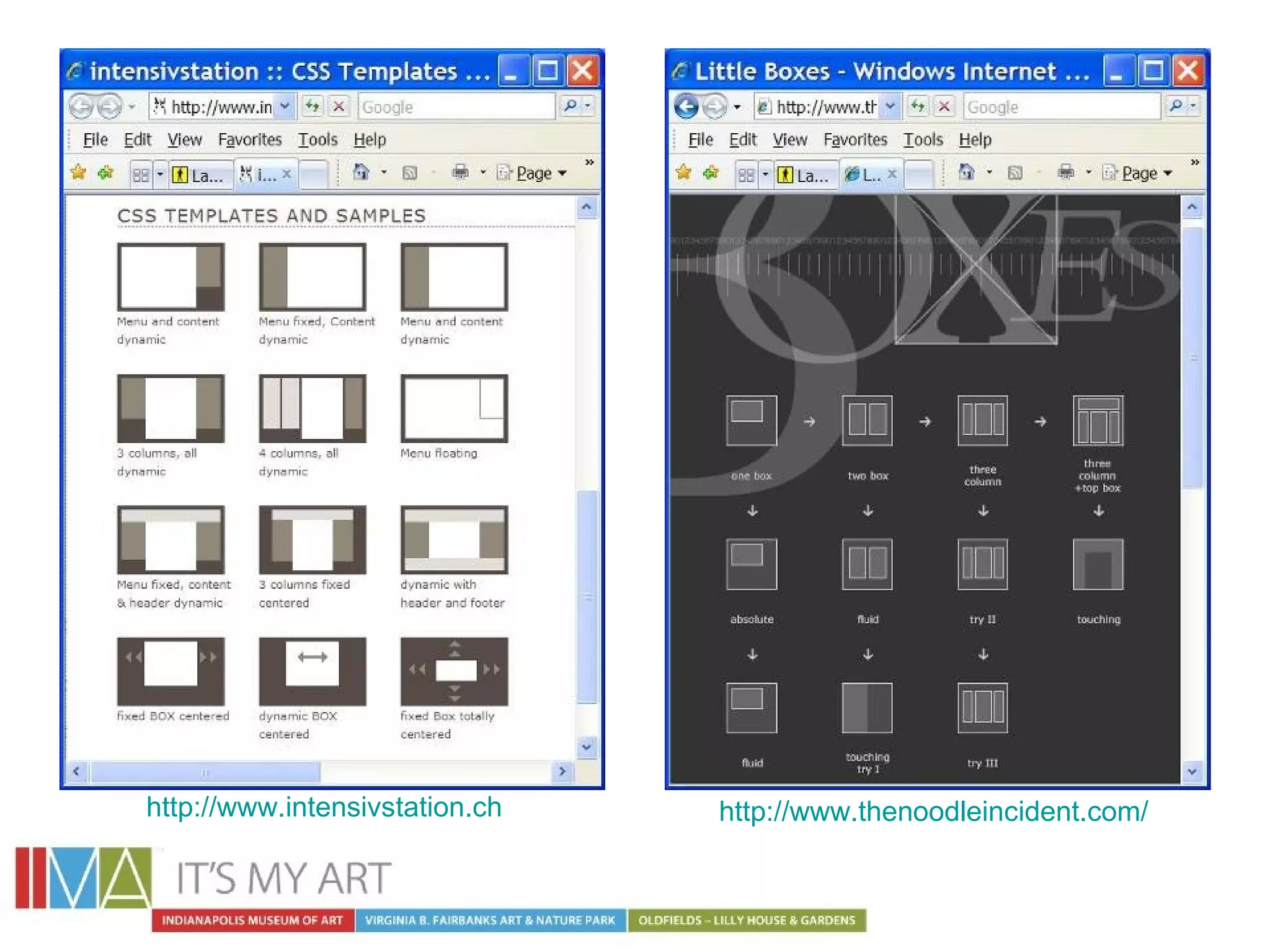
Task: Click Back arrow in Little Boxes window
Action: [x=686, y=107]
